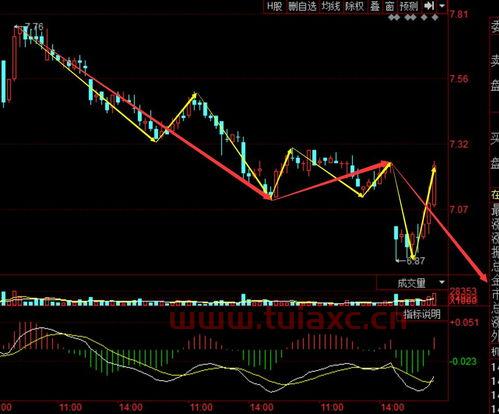The image size is (499, 414).
Task: Click the 6.87 low price marker
Action: pos(416,261)
